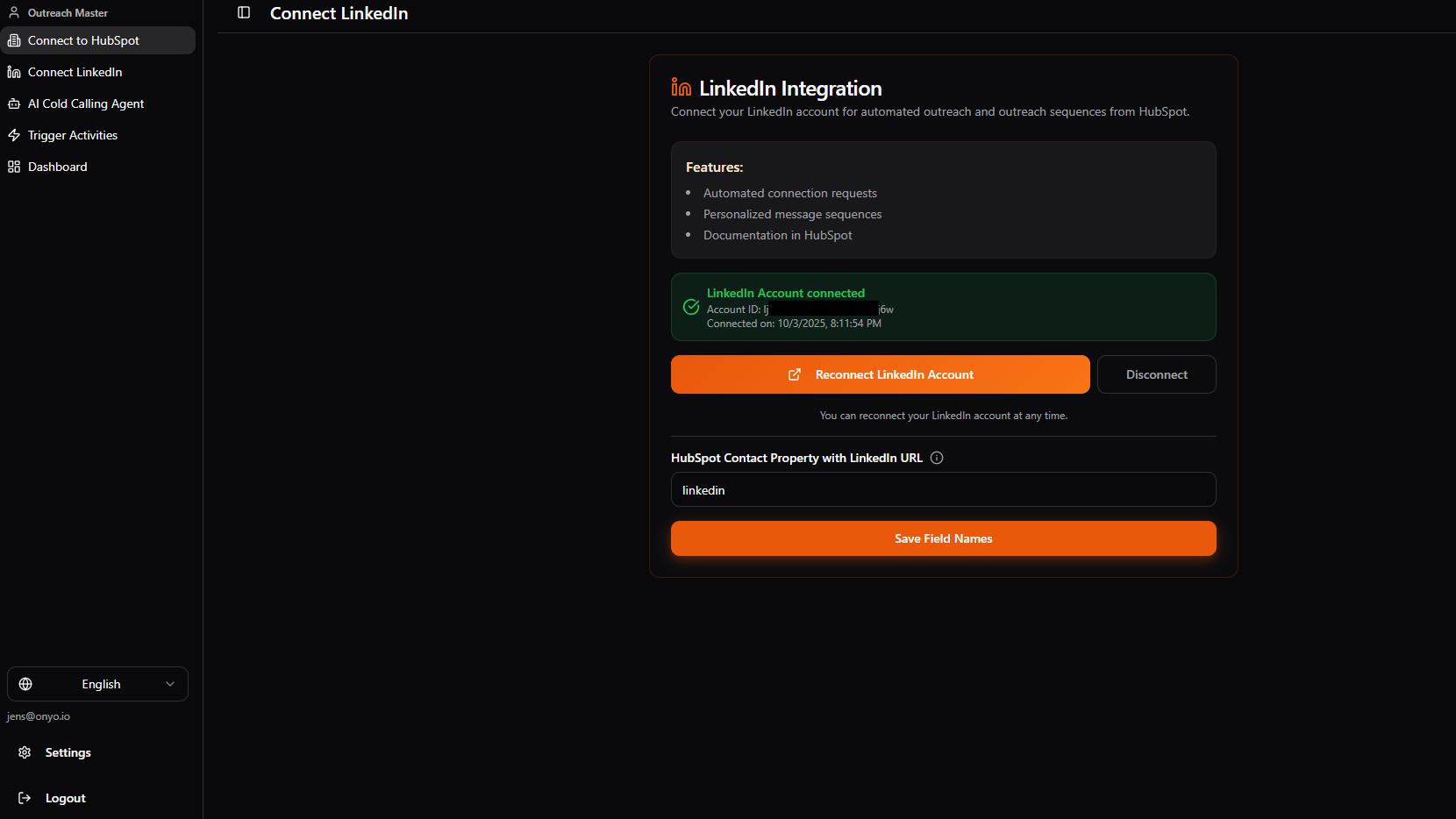Go to AI Cold Calling Agent page
The image size is (1456, 819).
point(86,103)
